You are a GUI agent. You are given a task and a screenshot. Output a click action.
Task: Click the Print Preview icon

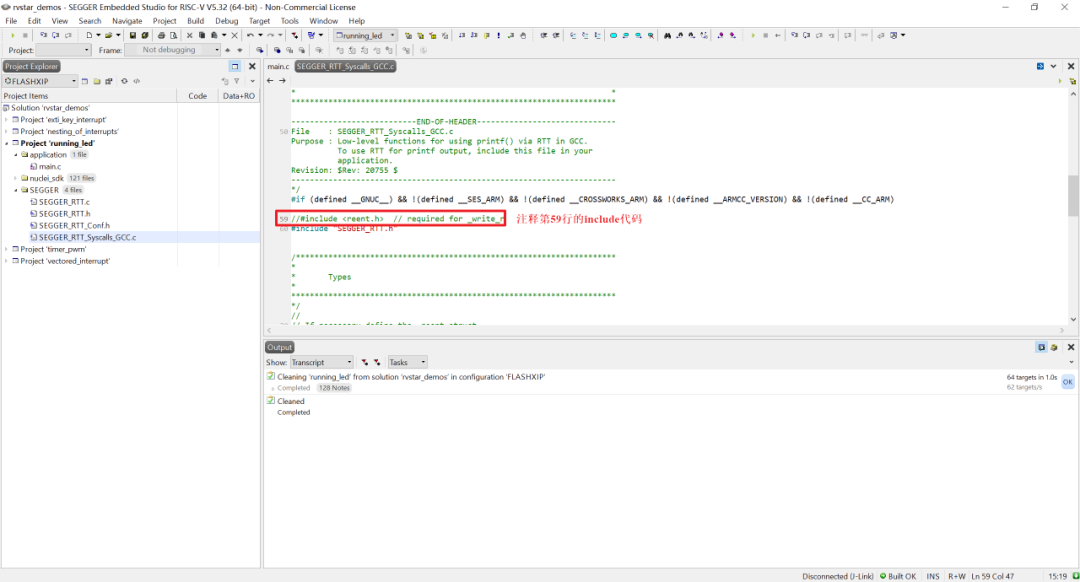point(174,35)
